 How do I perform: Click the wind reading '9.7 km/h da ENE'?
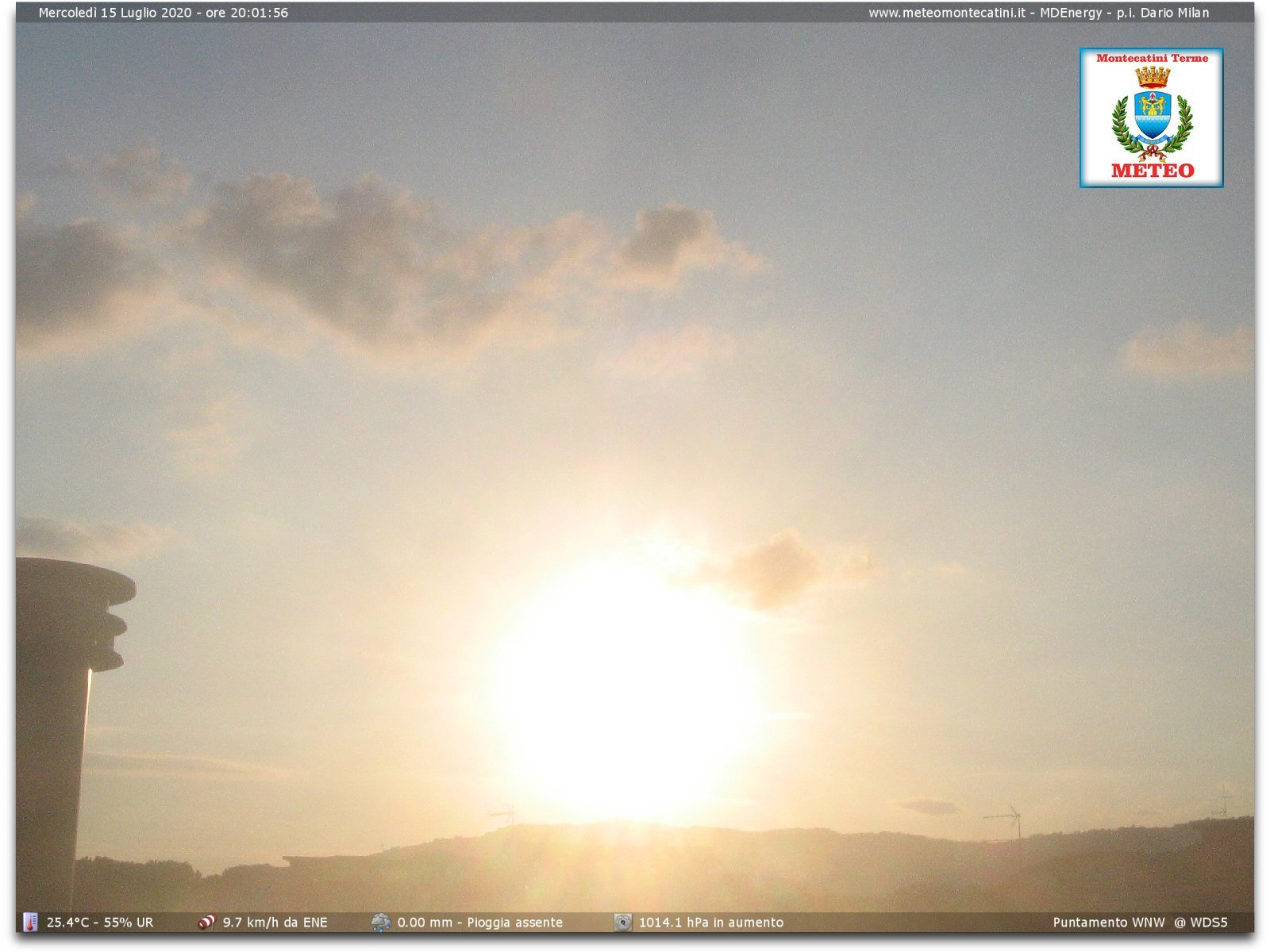(275, 922)
